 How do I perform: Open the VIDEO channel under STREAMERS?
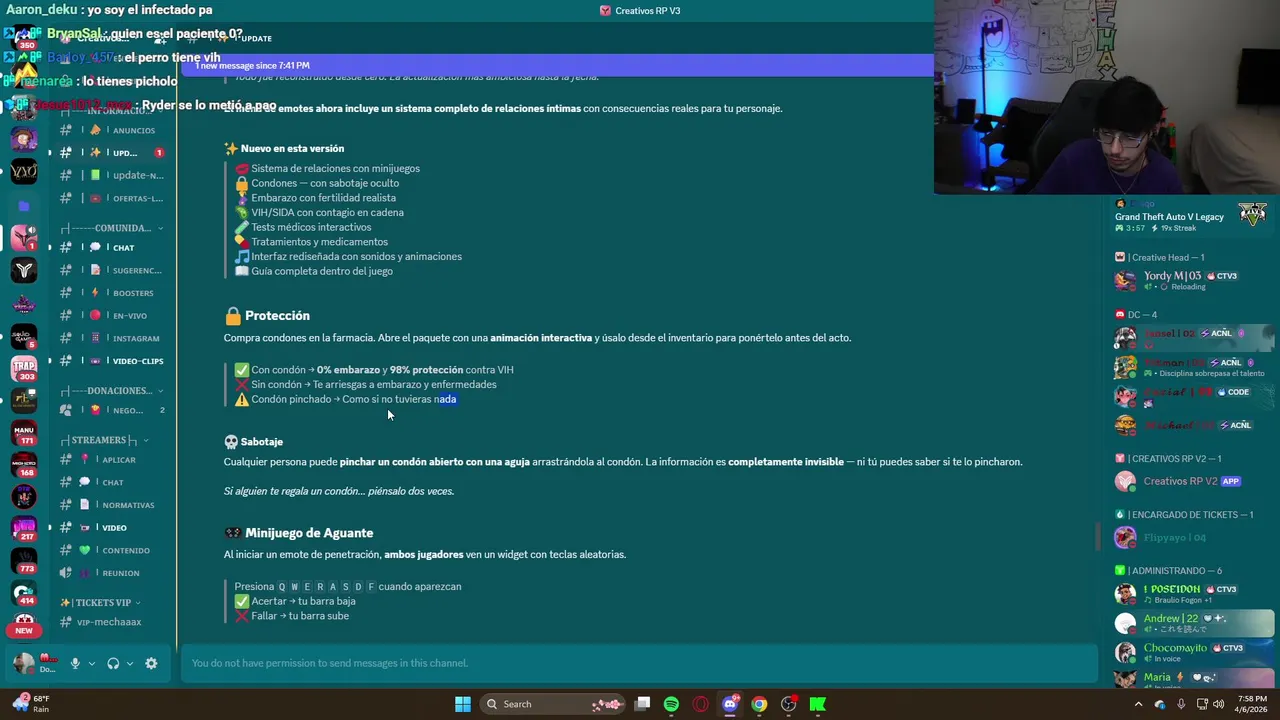click(x=112, y=528)
